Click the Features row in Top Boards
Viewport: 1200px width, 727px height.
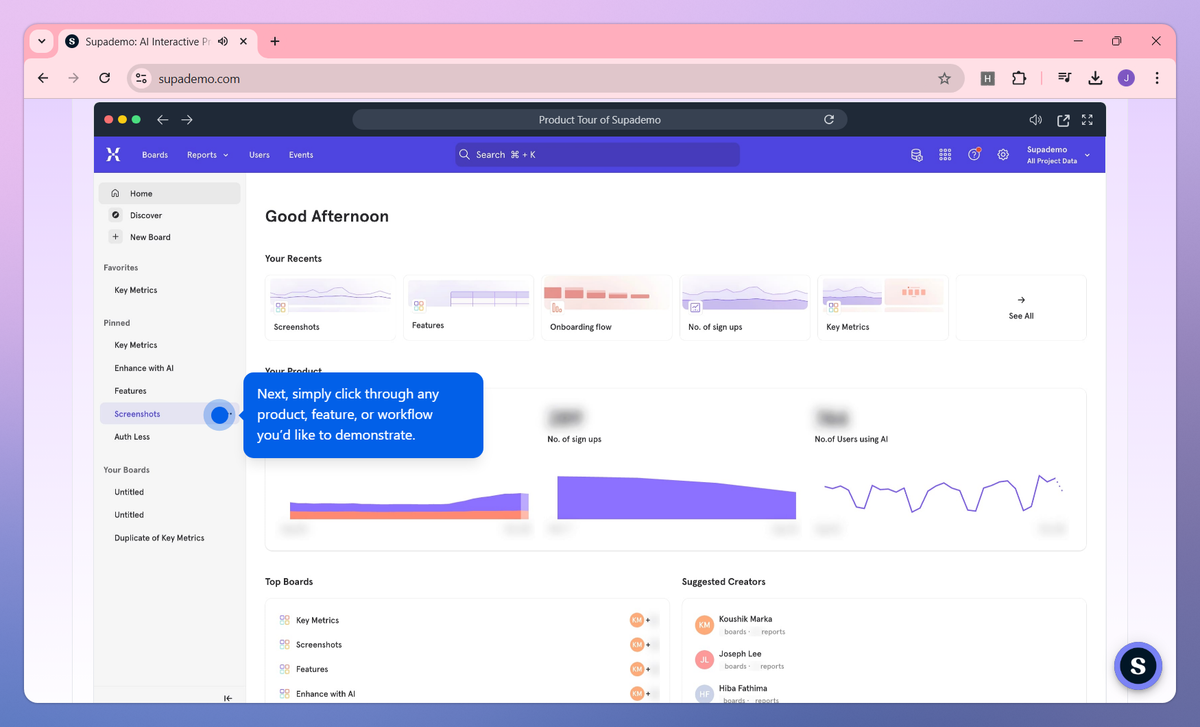pyautogui.click(x=466, y=669)
